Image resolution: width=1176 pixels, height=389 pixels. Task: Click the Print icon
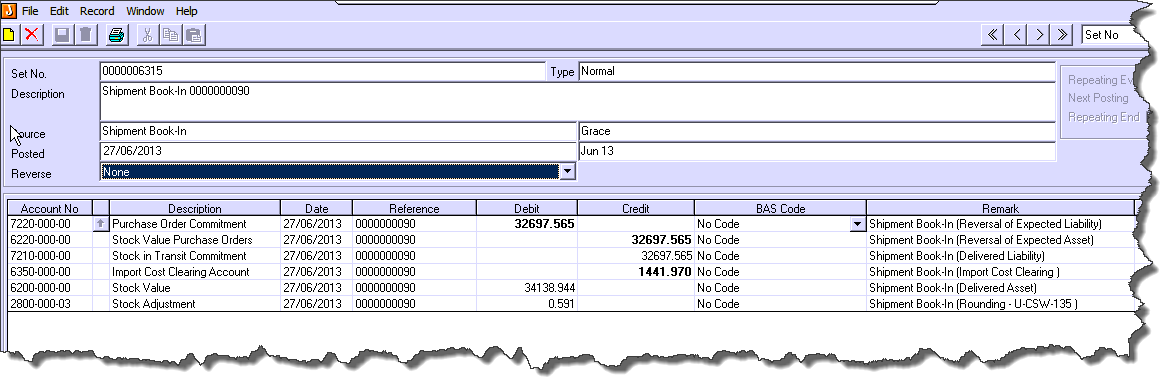pos(116,34)
